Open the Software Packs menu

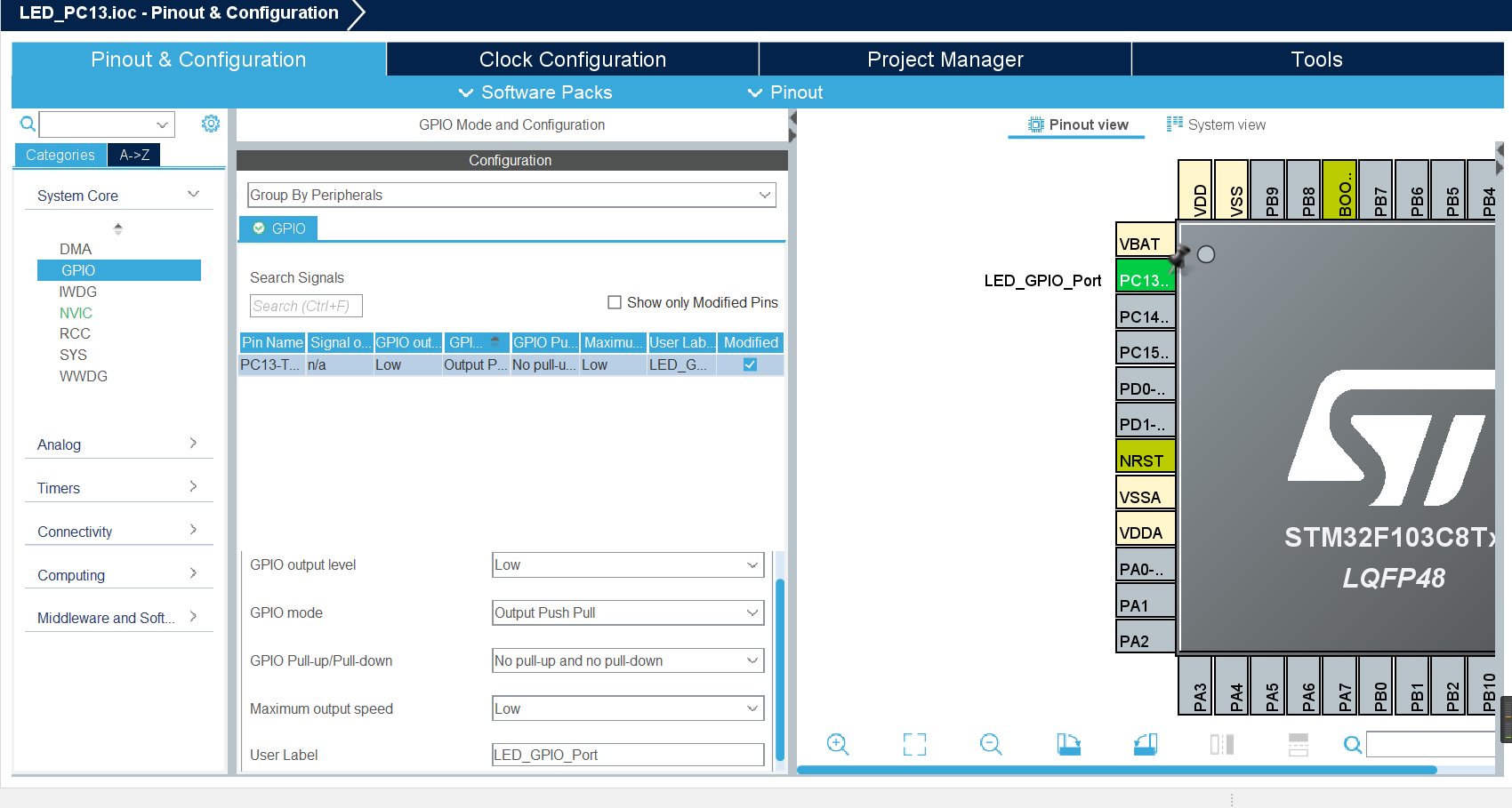(535, 92)
